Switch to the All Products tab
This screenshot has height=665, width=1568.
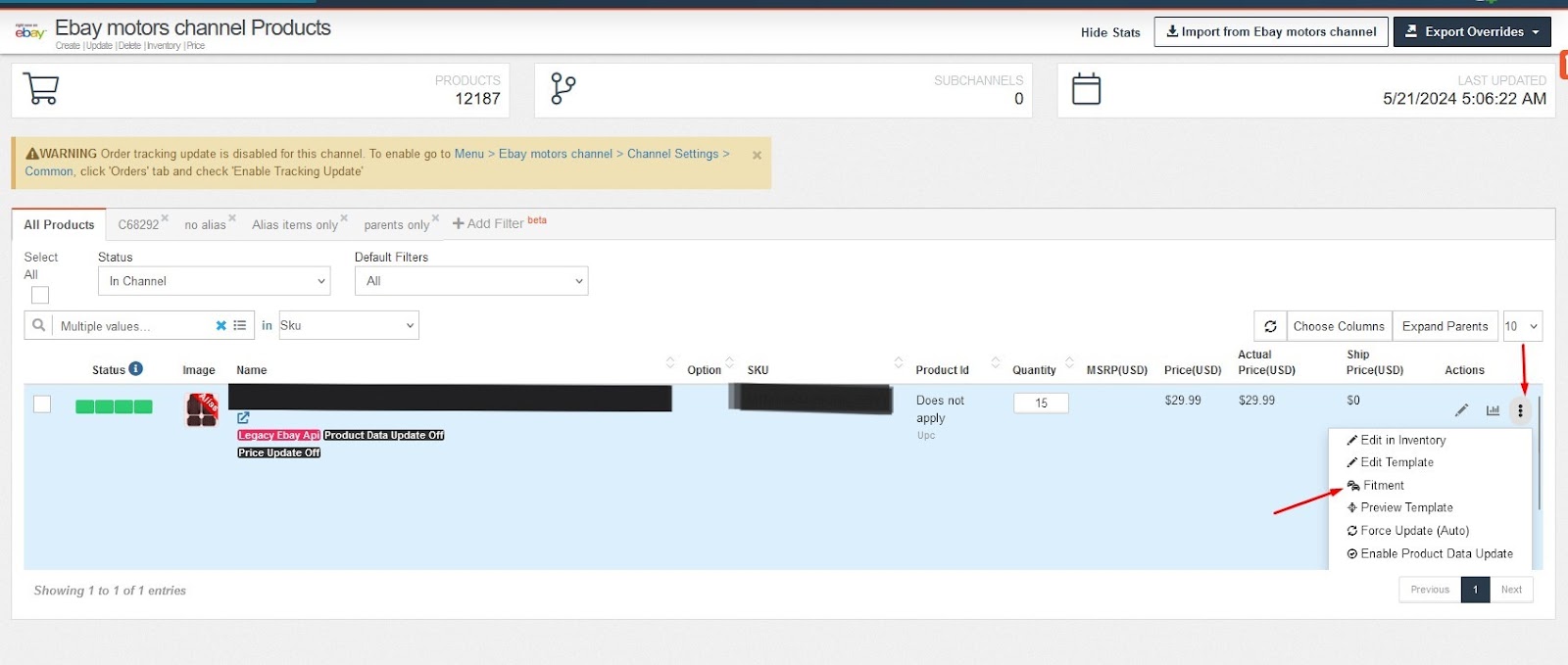tap(59, 224)
